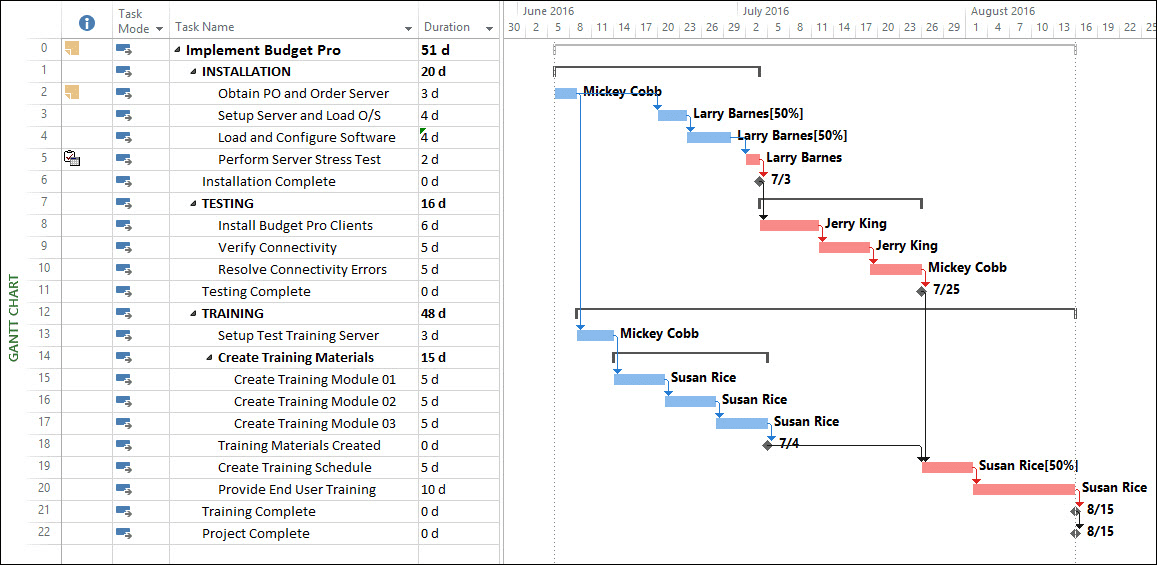Select the Training Materials Created milestone 7/4

[767, 446]
